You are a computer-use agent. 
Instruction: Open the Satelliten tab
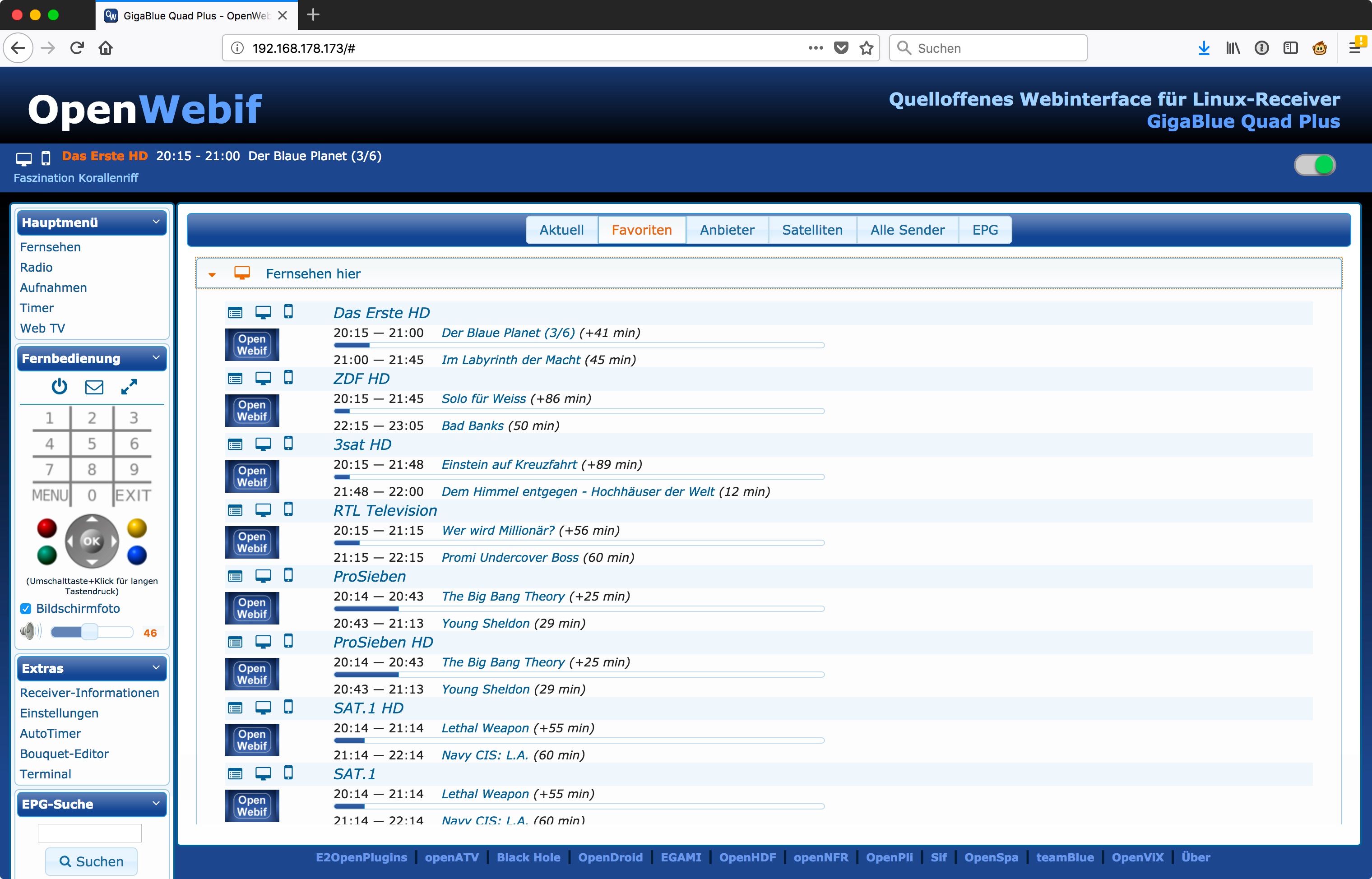click(x=812, y=230)
